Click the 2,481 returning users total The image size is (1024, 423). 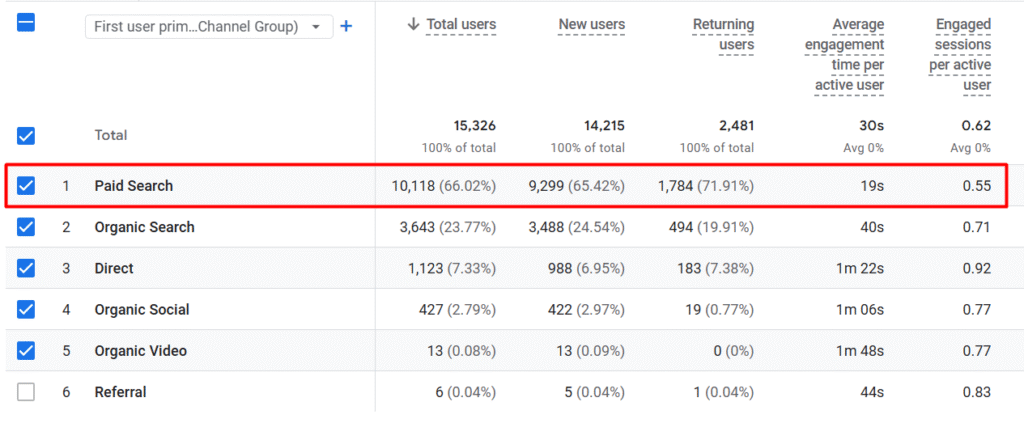pos(735,125)
